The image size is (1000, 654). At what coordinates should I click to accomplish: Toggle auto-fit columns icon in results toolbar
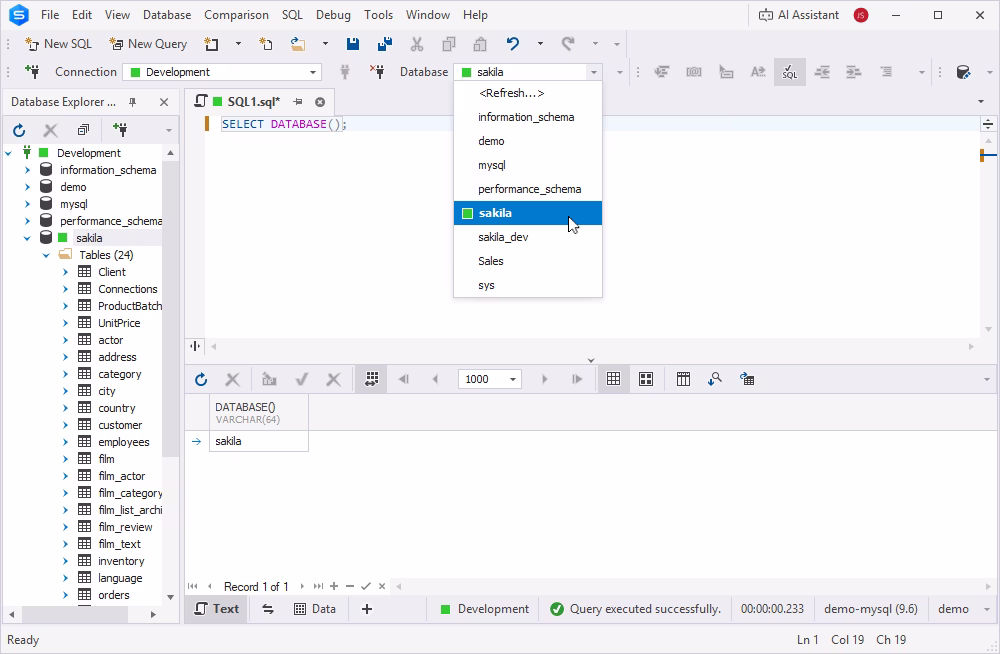372,379
